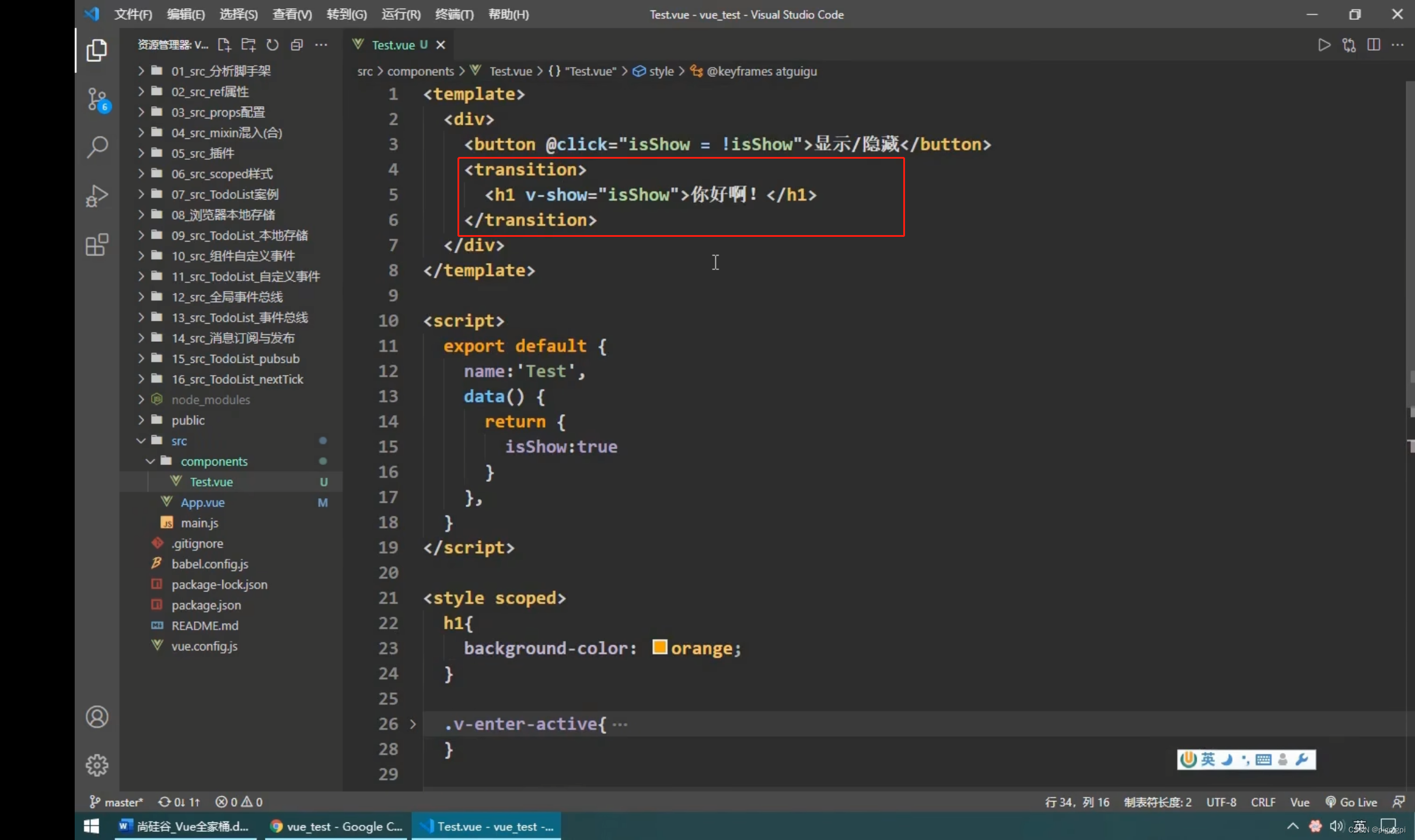Open the Run and Debug view

[97, 196]
